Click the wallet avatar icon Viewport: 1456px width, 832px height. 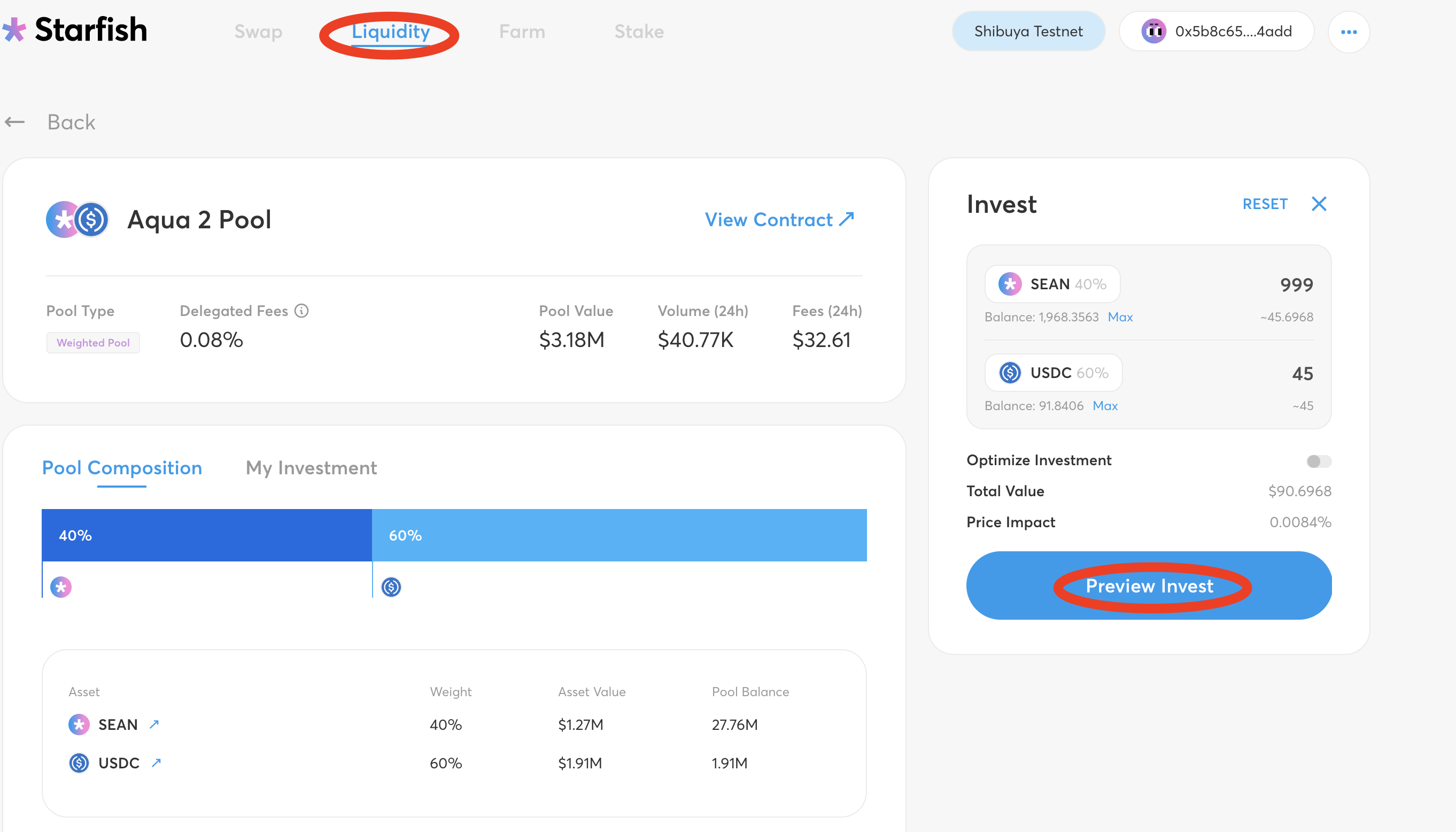(1153, 32)
